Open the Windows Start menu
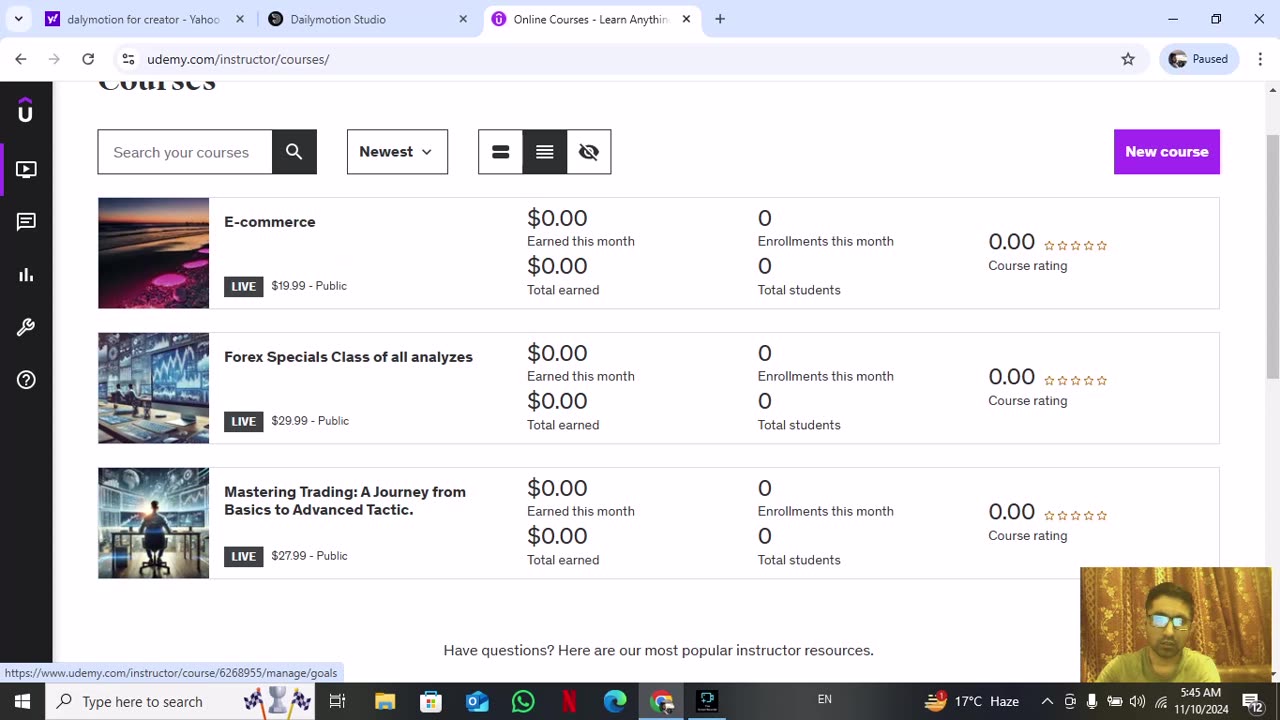The image size is (1280, 720). tap(22, 701)
